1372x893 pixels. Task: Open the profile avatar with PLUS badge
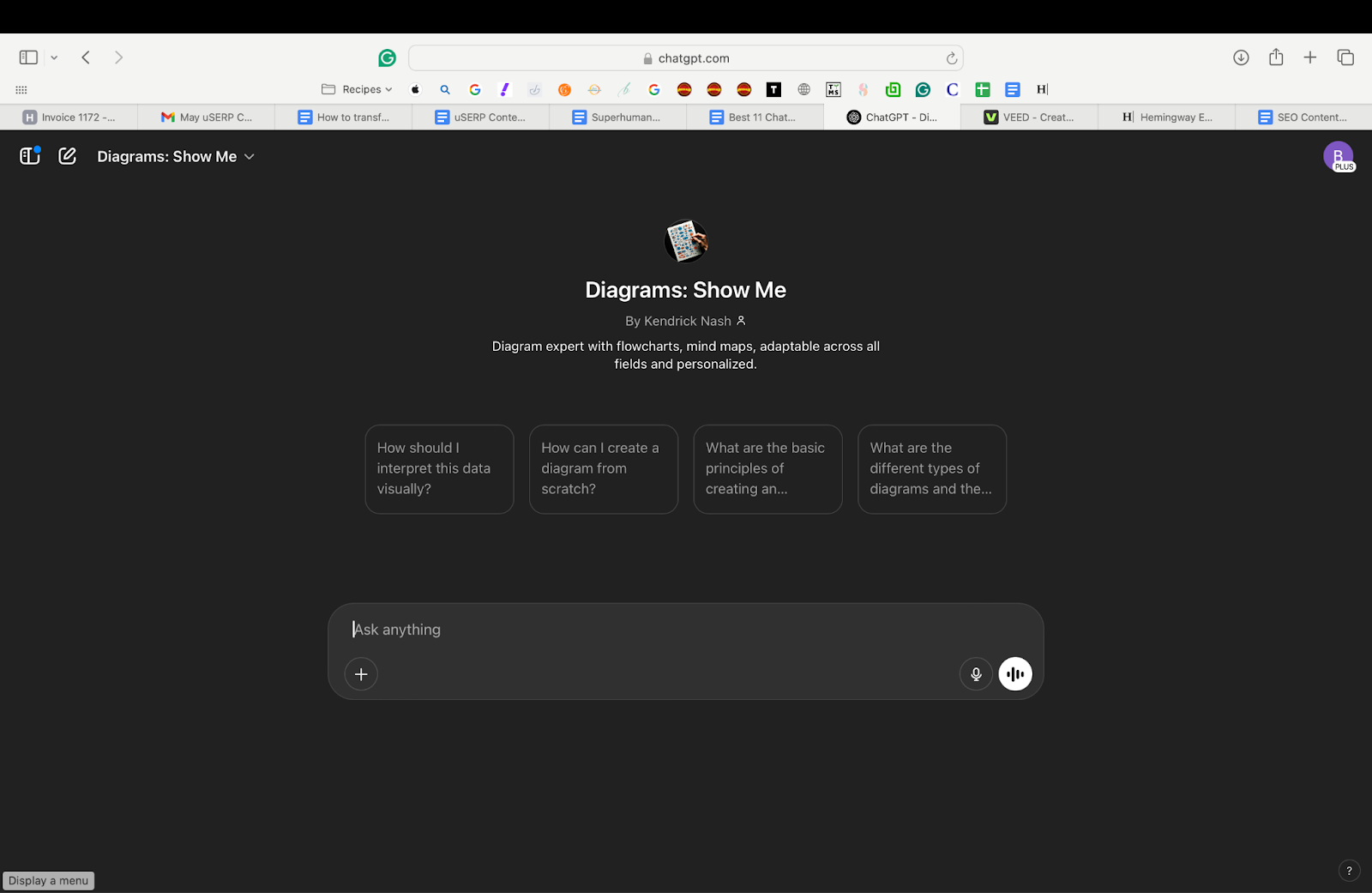(1339, 156)
